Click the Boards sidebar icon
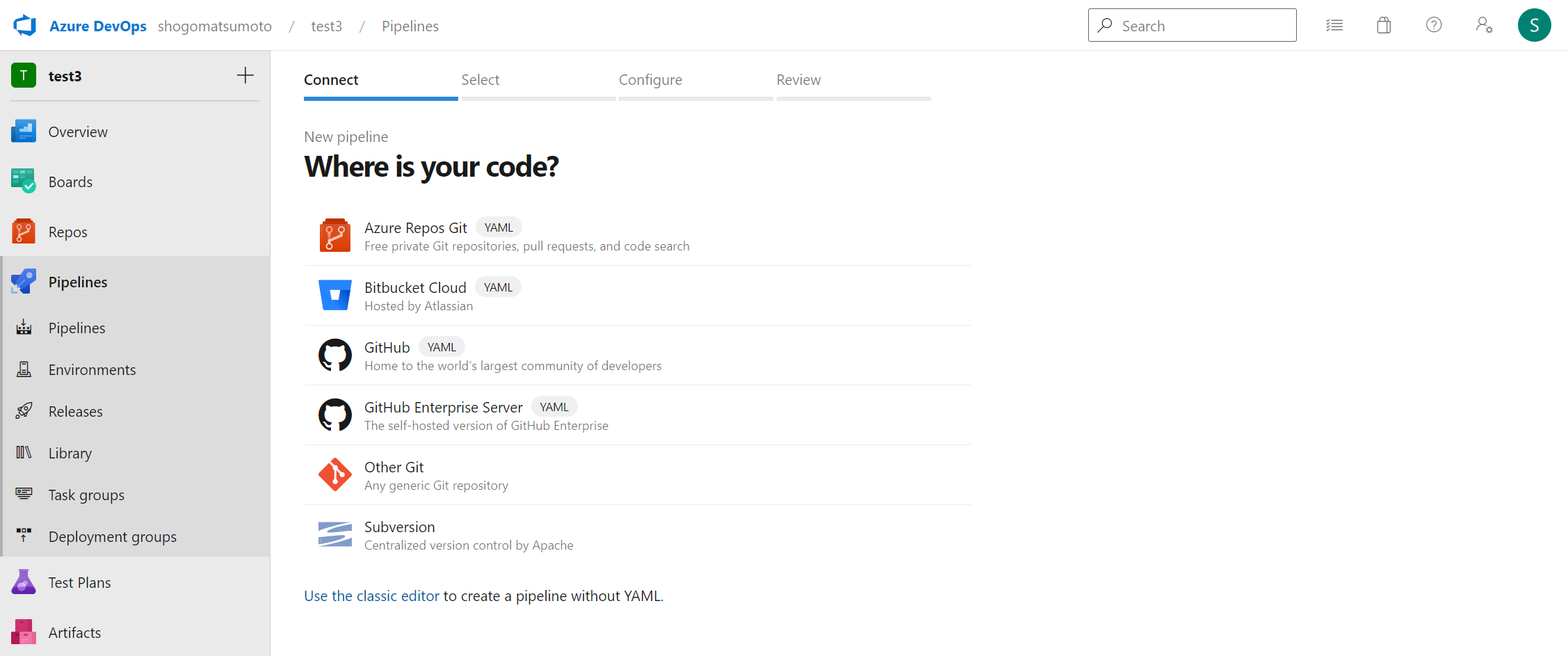The height and width of the screenshot is (656, 1568). pyautogui.click(x=24, y=182)
